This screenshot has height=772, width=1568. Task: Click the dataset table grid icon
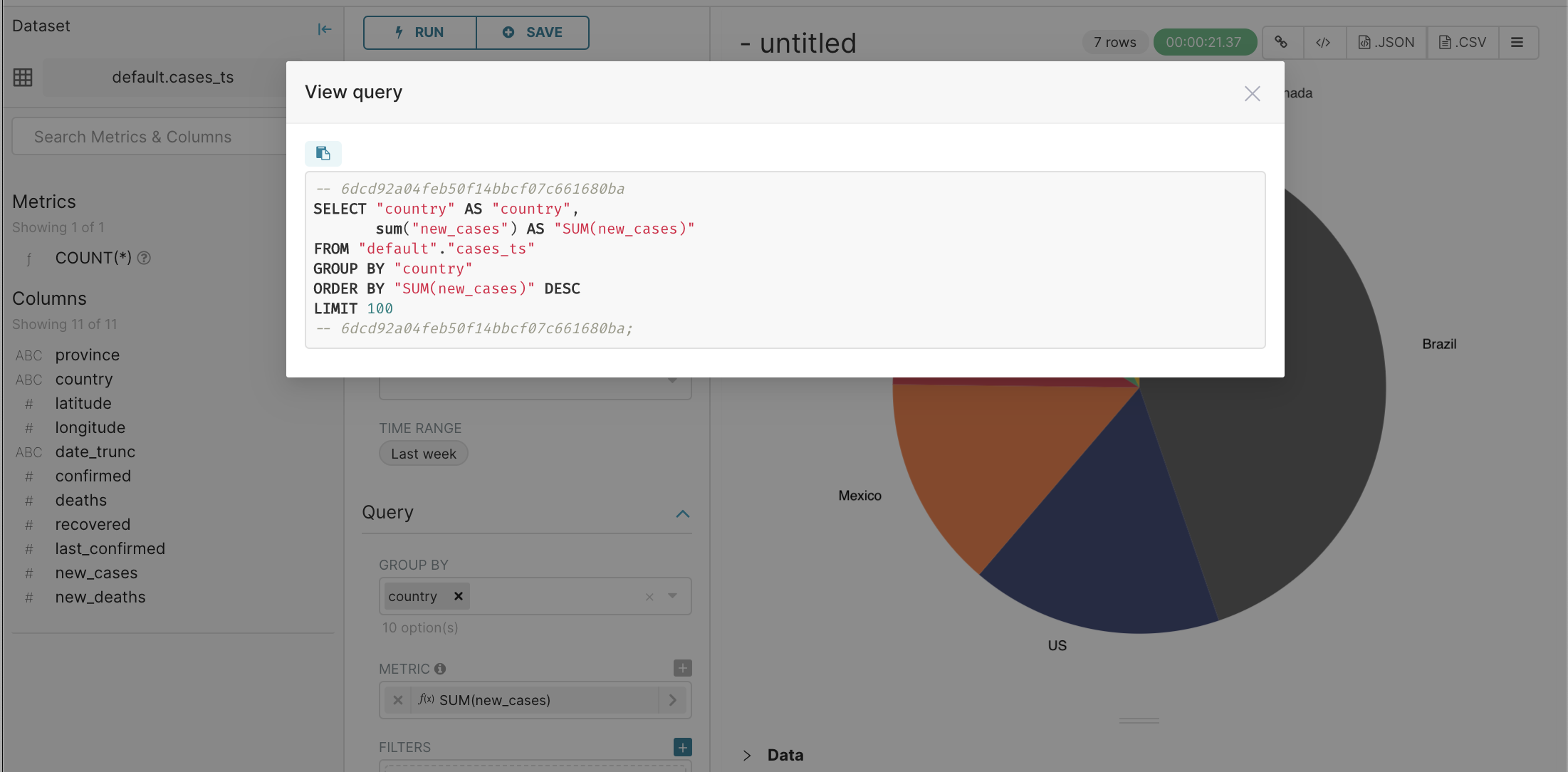click(x=23, y=77)
